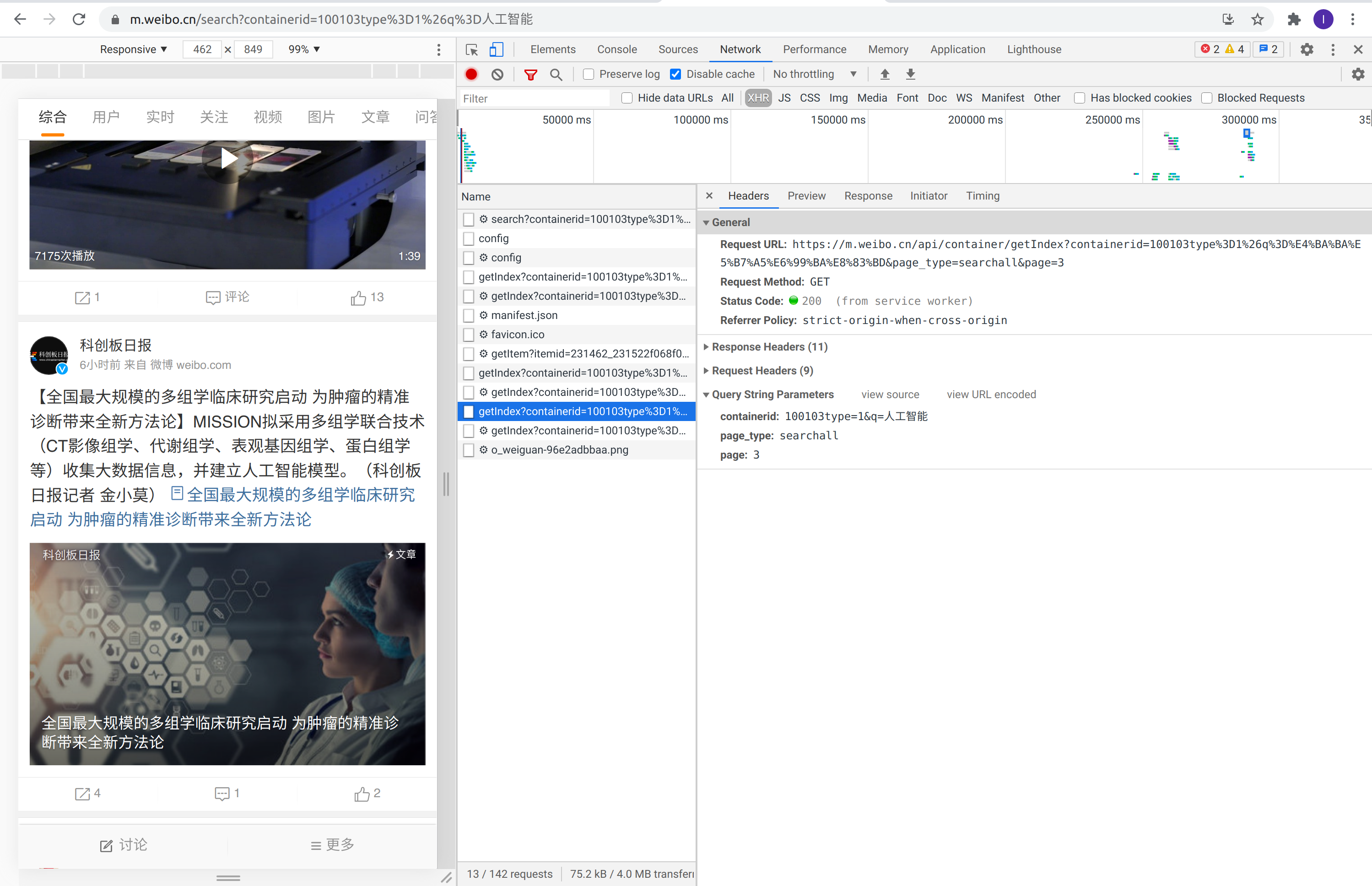Enable the Preserve log checkbox
1372x886 pixels.
pyautogui.click(x=589, y=74)
